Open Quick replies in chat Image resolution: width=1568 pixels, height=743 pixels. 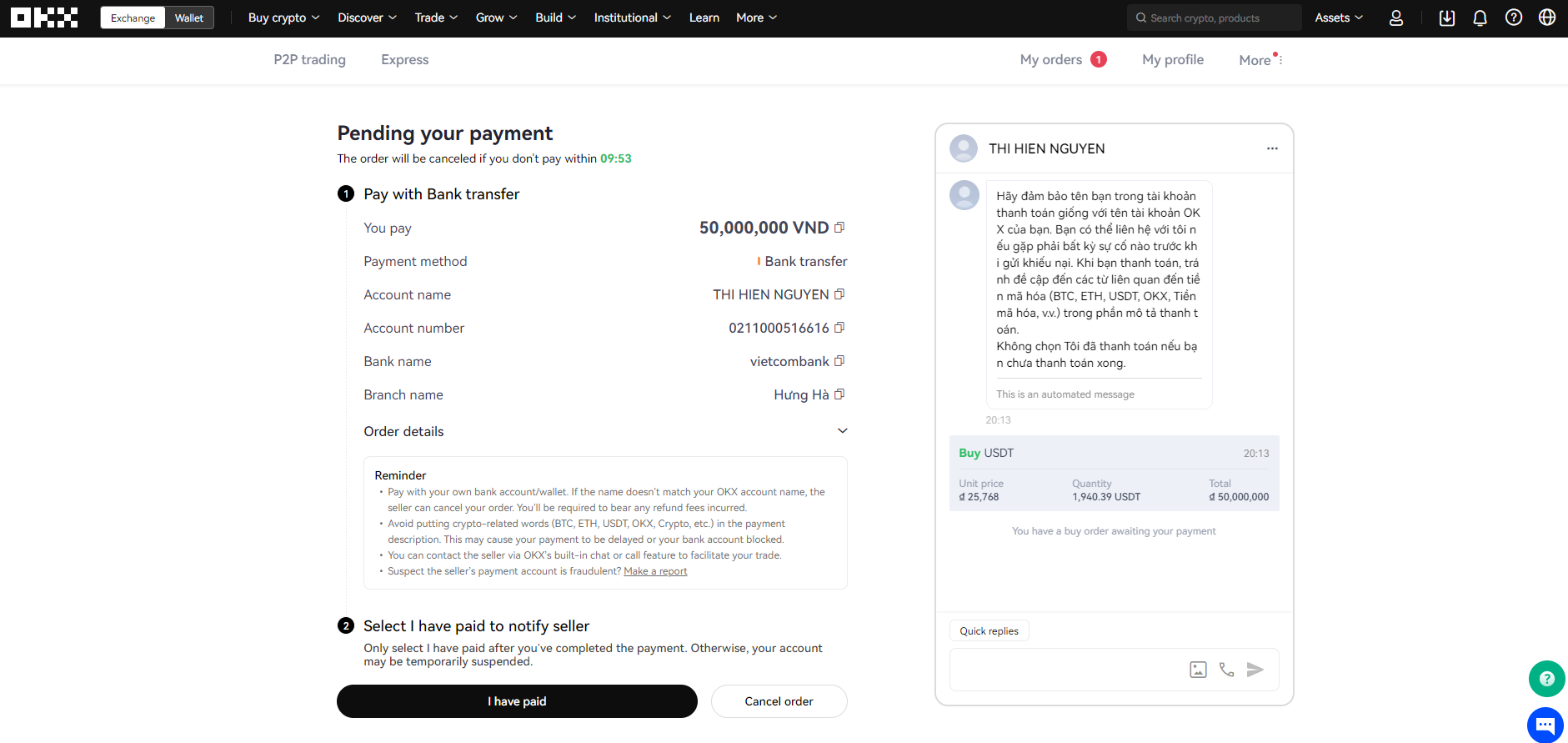989,631
